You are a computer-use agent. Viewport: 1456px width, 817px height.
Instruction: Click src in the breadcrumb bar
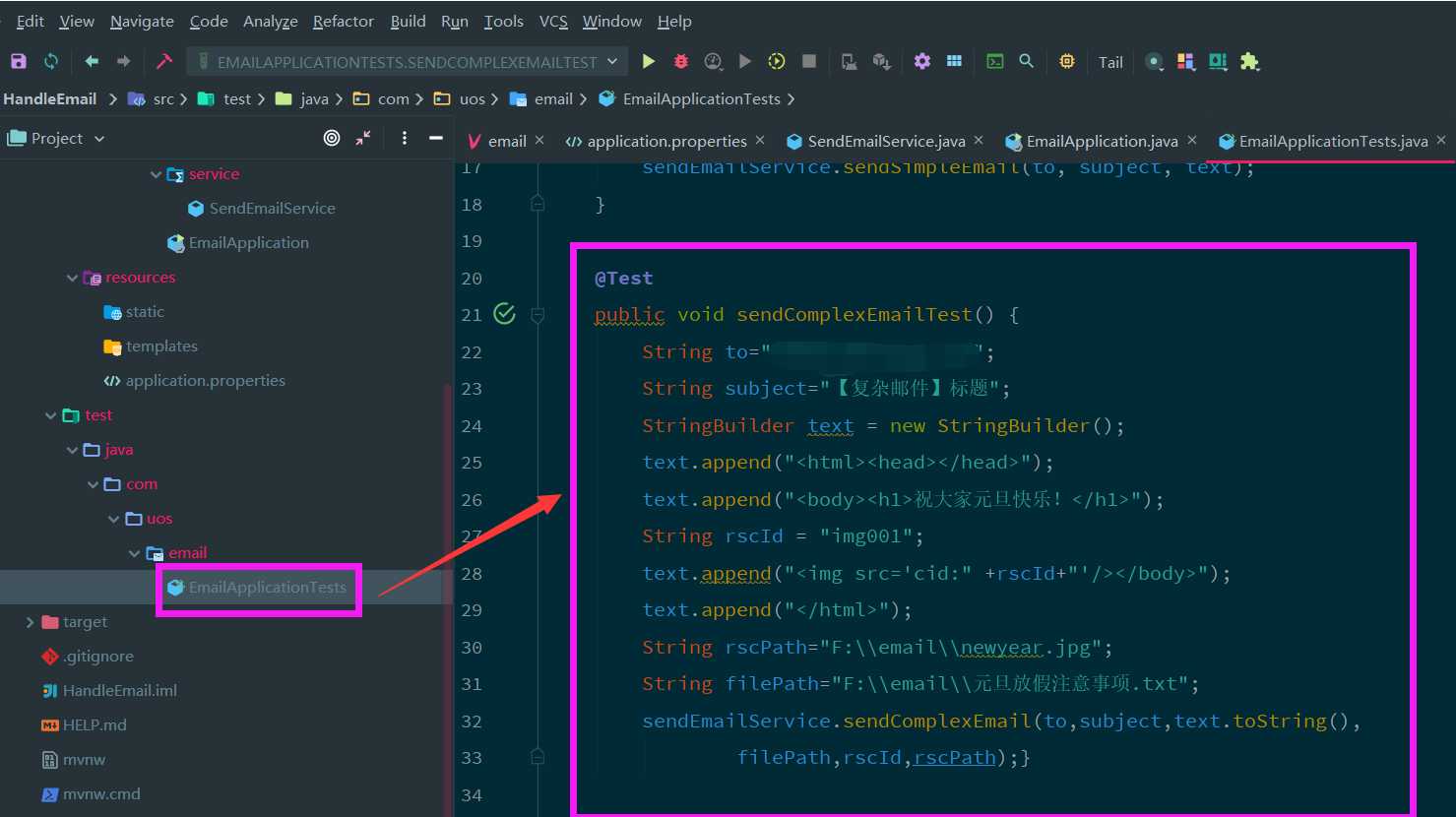[x=163, y=98]
